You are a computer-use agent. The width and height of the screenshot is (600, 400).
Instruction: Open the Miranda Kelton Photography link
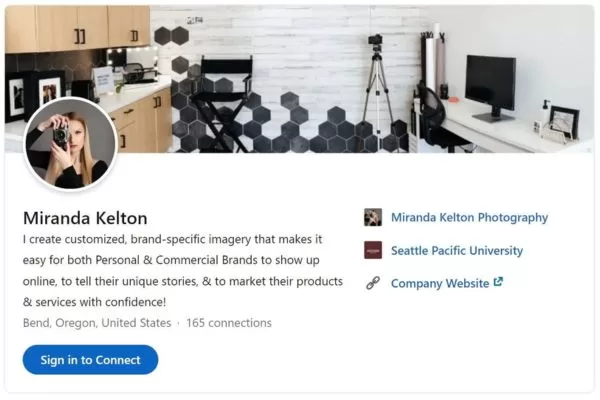[x=470, y=217]
